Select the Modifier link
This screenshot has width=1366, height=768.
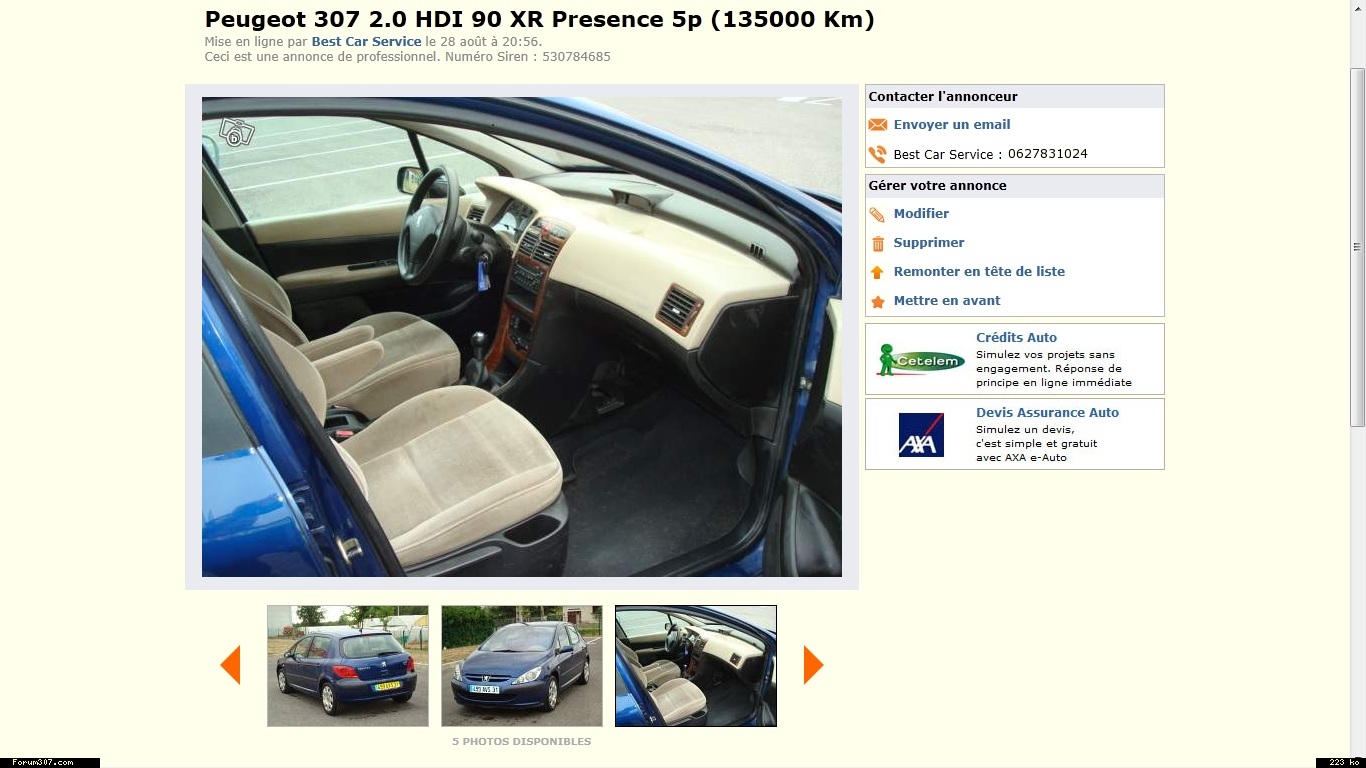[921, 214]
